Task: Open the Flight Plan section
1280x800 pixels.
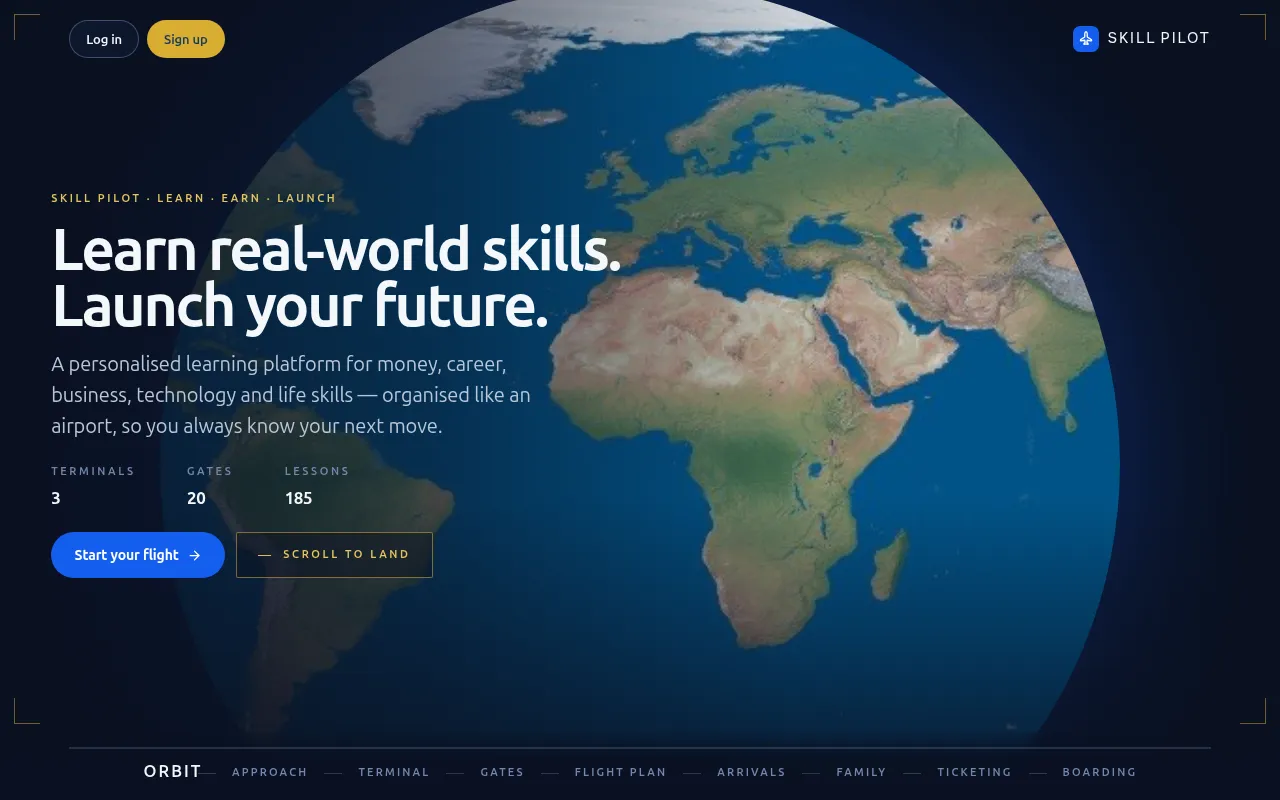Action: pyautogui.click(x=620, y=772)
